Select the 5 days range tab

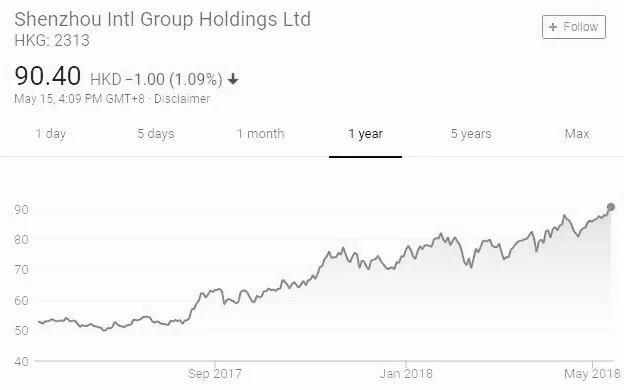click(156, 134)
